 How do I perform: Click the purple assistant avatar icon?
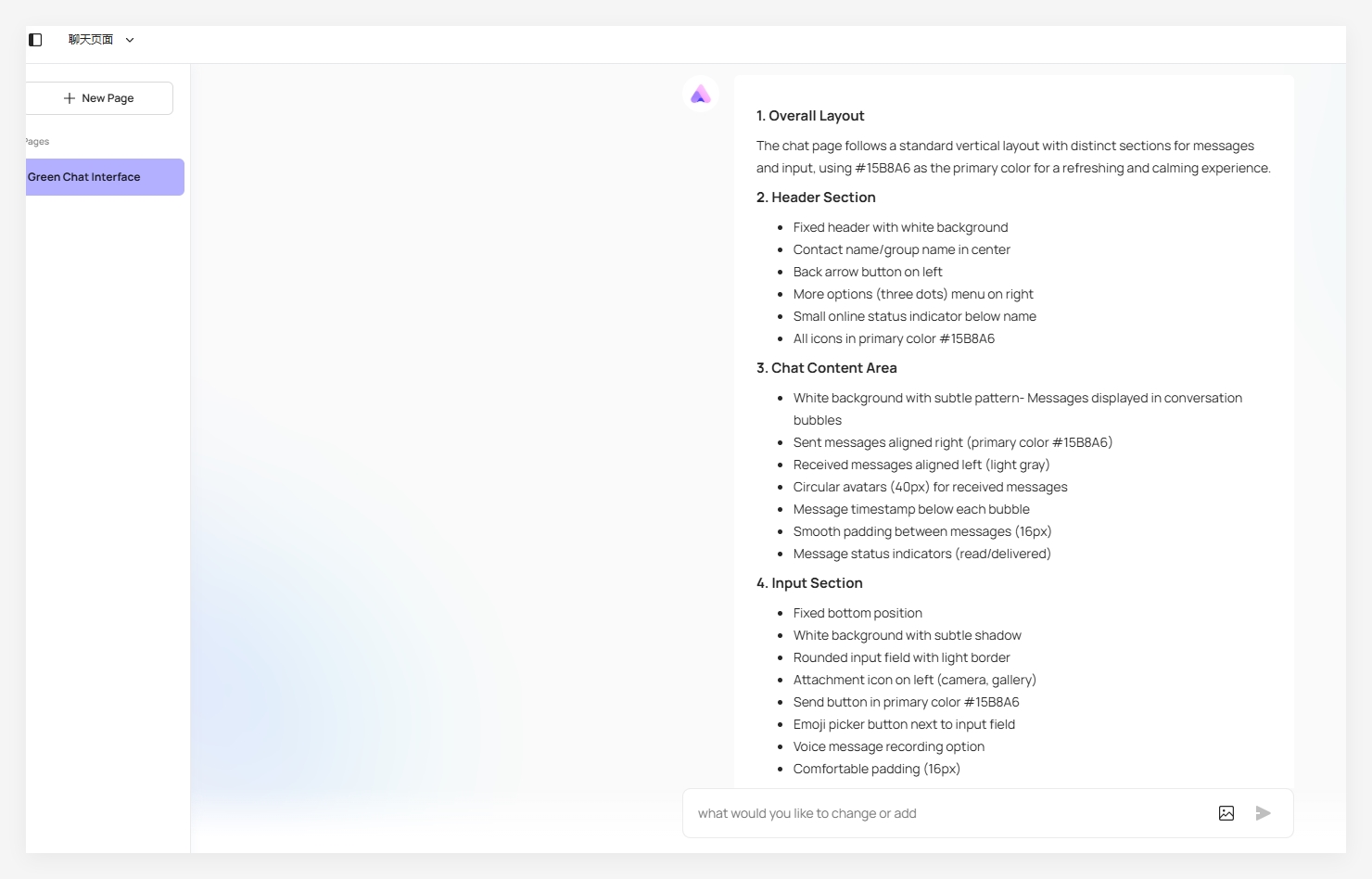click(701, 94)
